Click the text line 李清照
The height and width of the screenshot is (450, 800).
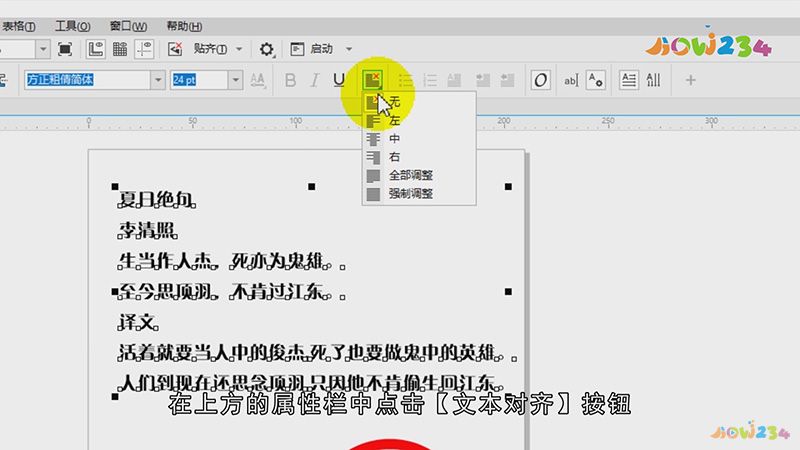click(x=147, y=230)
